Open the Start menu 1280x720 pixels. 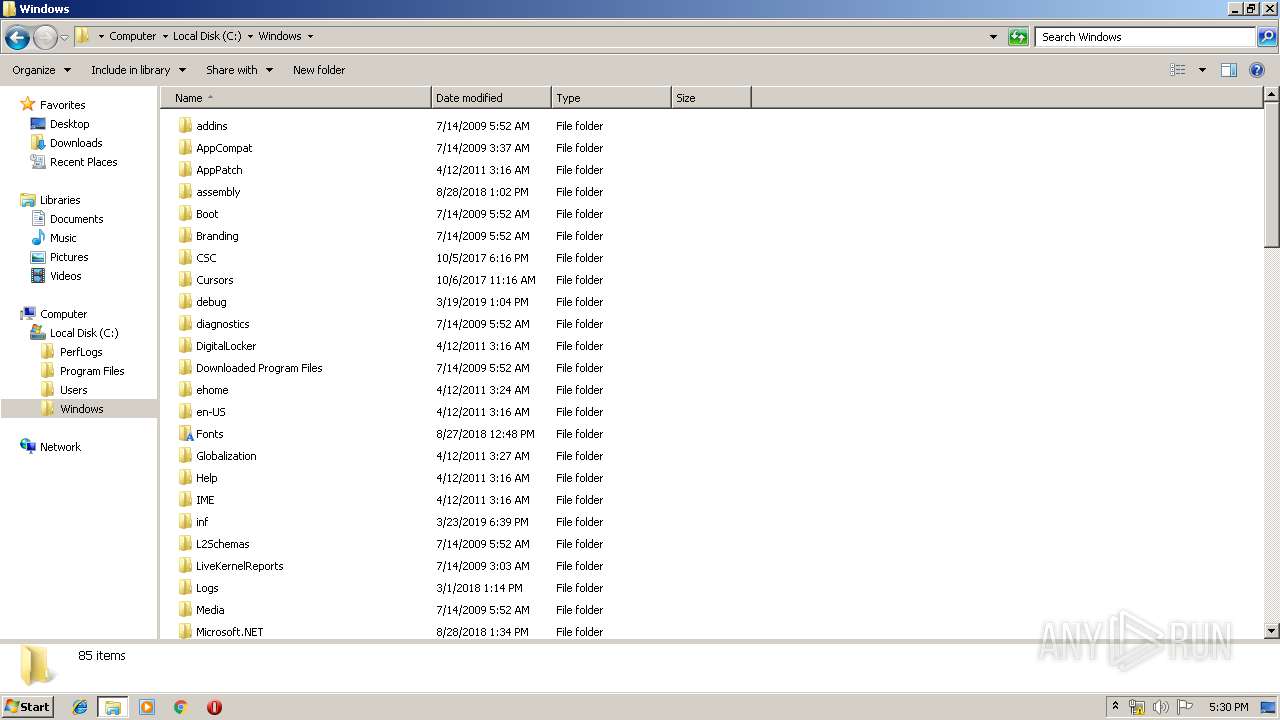[x=28, y=706]
